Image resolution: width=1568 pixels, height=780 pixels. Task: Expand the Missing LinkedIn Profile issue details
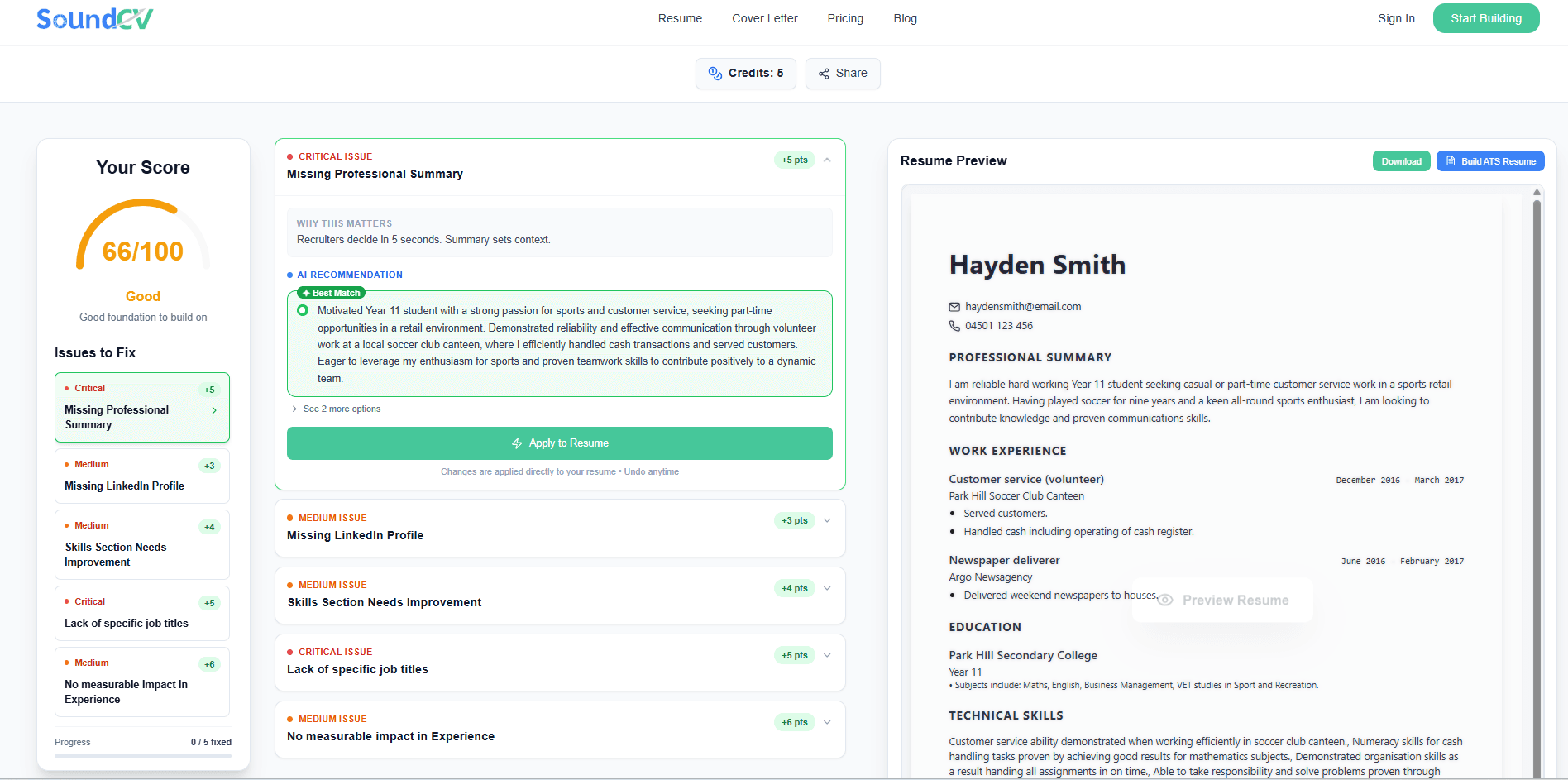click(826, 520)
